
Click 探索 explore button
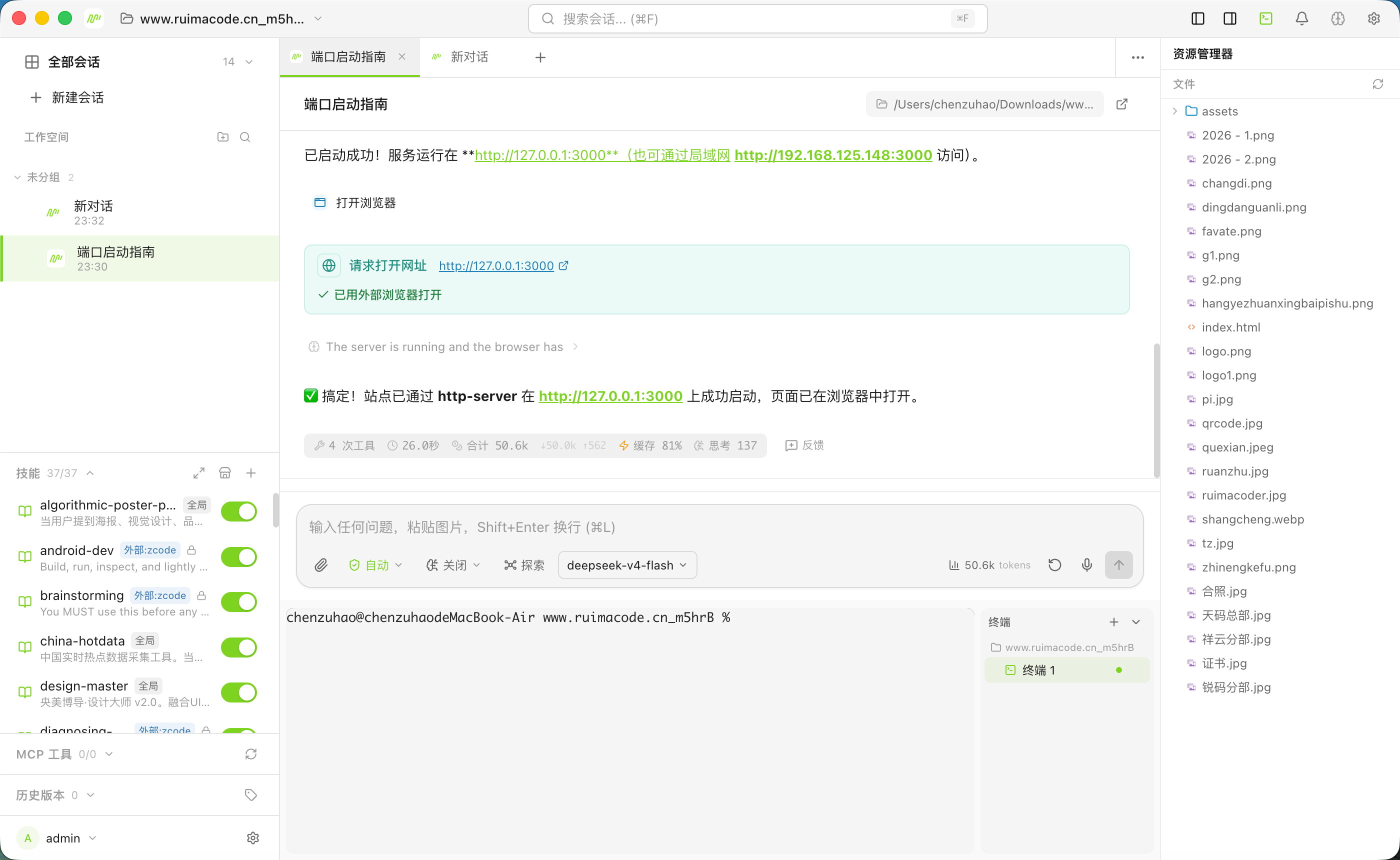pos(524,565)
